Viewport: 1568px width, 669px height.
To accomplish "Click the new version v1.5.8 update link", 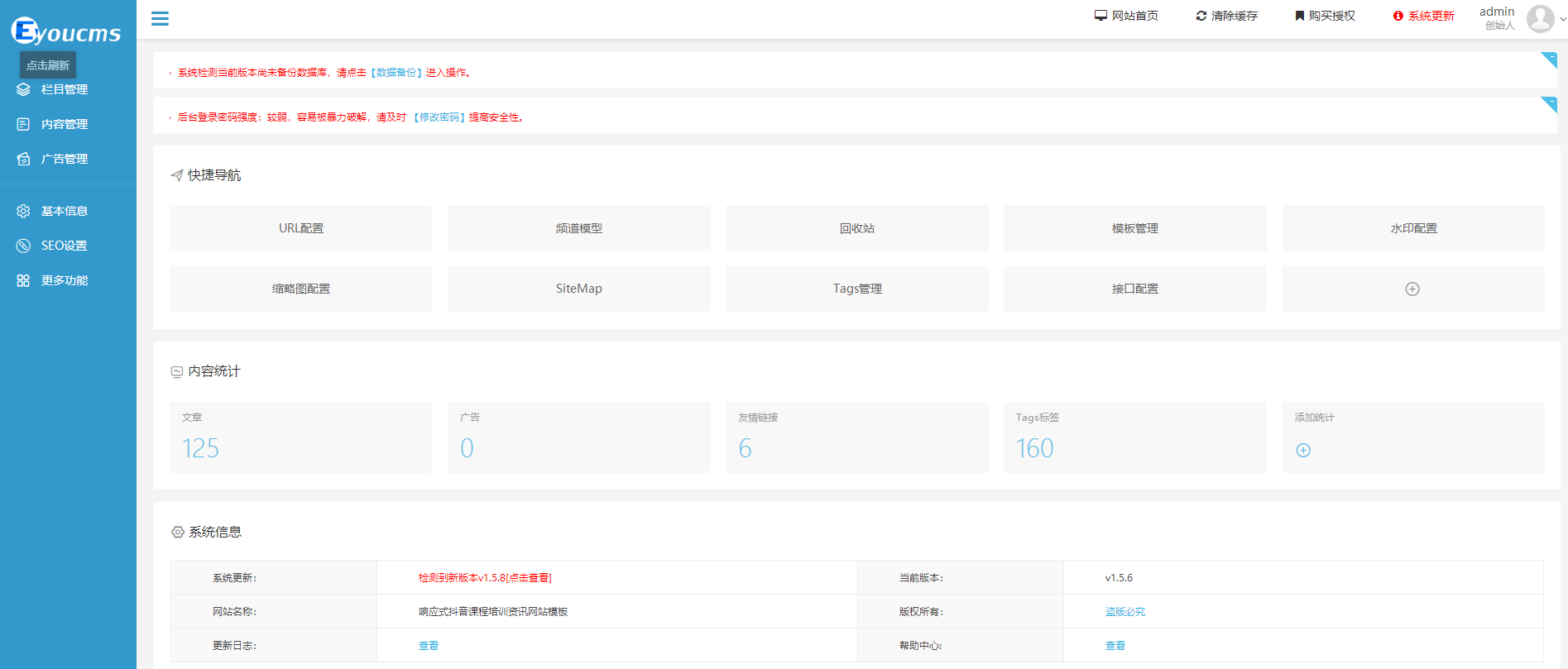I will tap(485, 578).
